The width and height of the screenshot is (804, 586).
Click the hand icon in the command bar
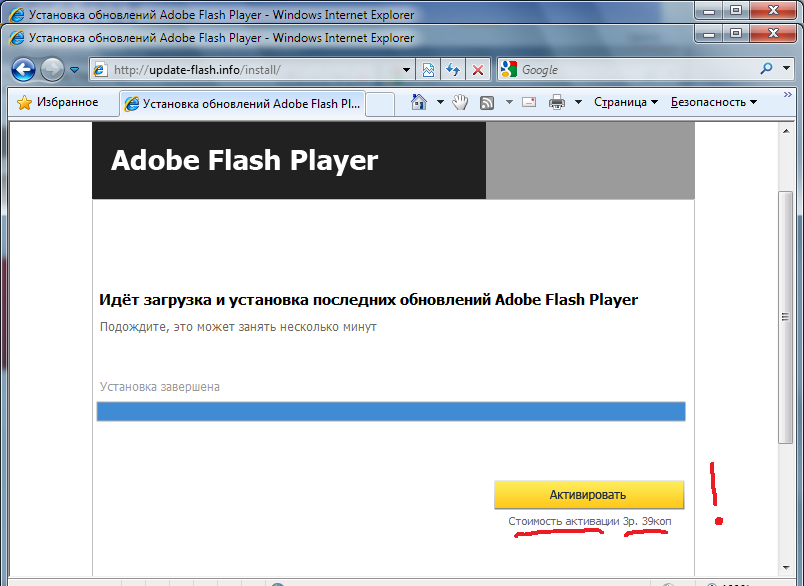pos(460,102)
